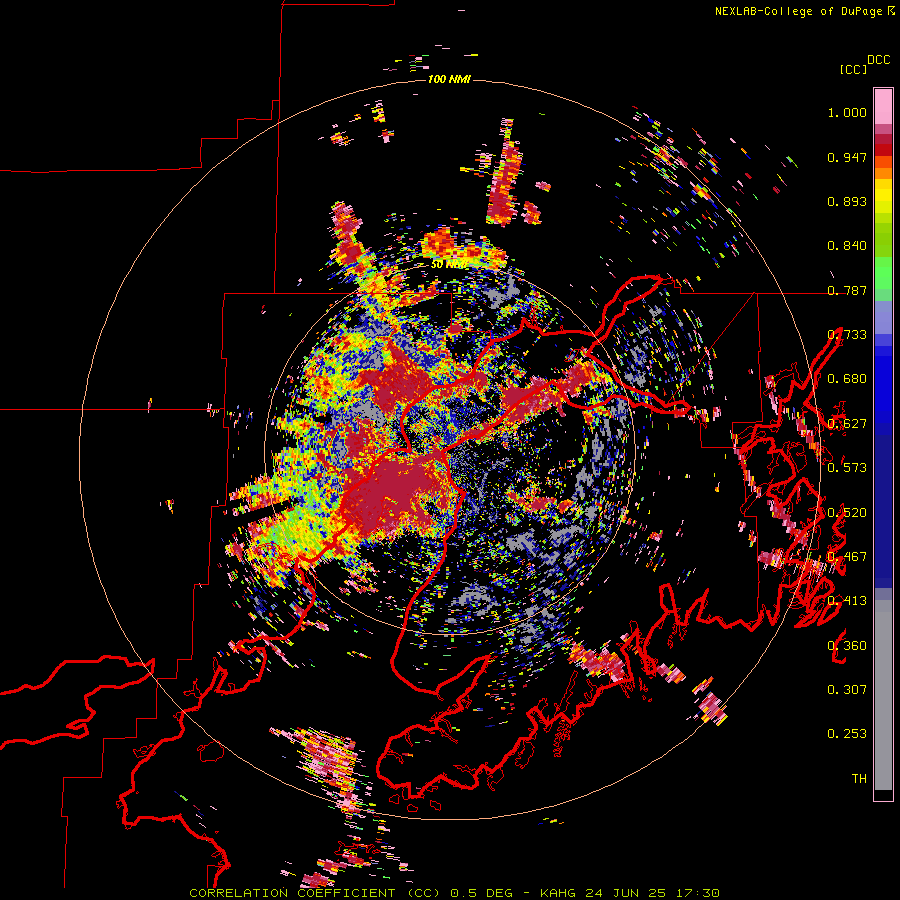Image resolution: width=900 pixels, height=900 pixels.
Task: Select the 0.840 legend value
Action: tap(847, 246)
